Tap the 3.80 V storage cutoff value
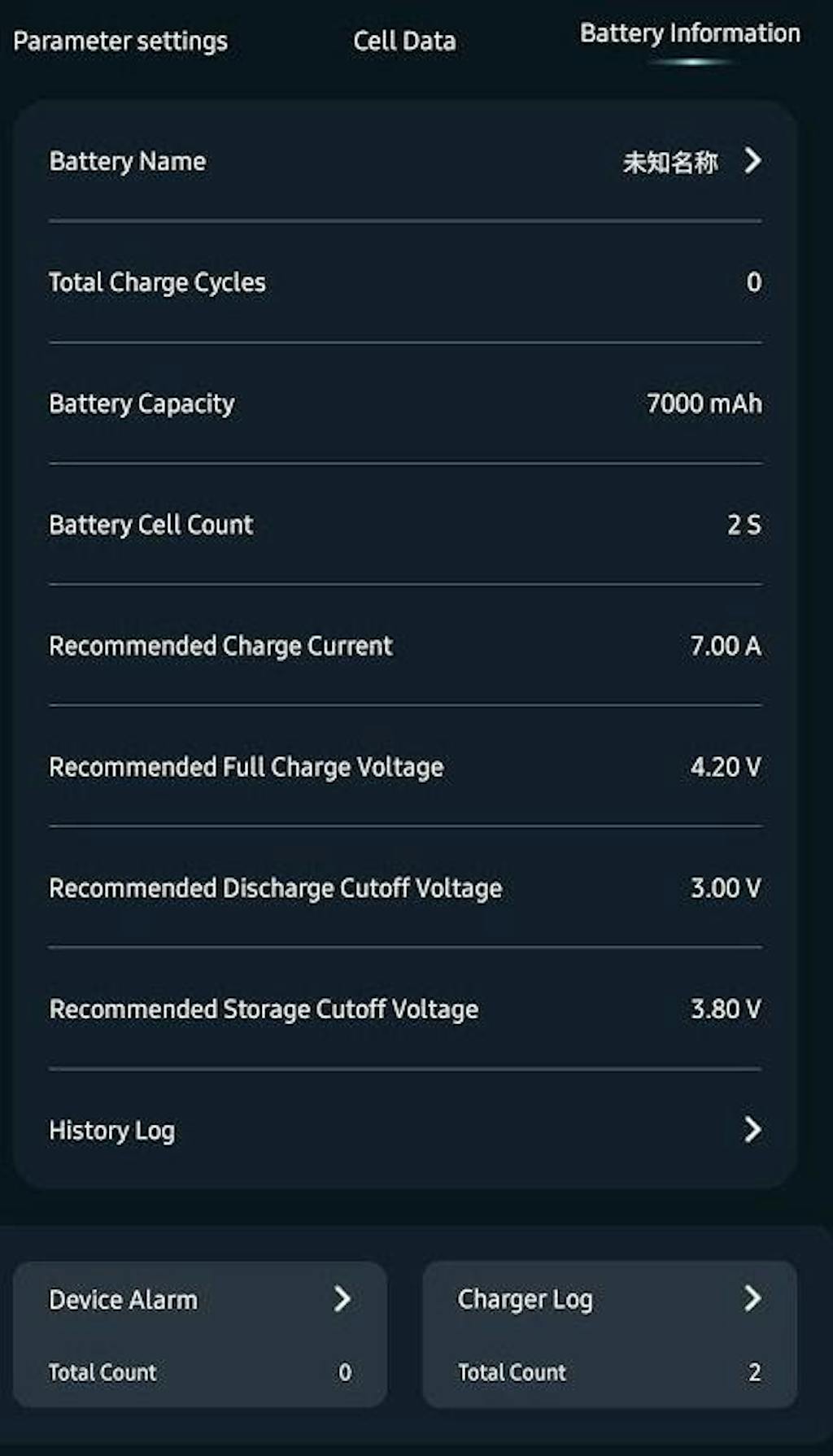The image size is (833, 1456). (x=726, y=1009)
